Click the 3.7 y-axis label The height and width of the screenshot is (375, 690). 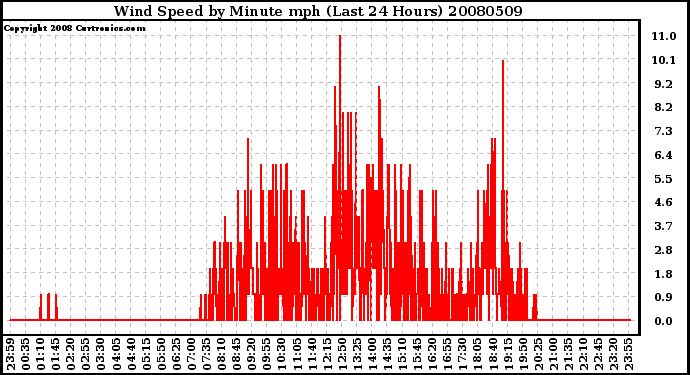click(664, 226)
